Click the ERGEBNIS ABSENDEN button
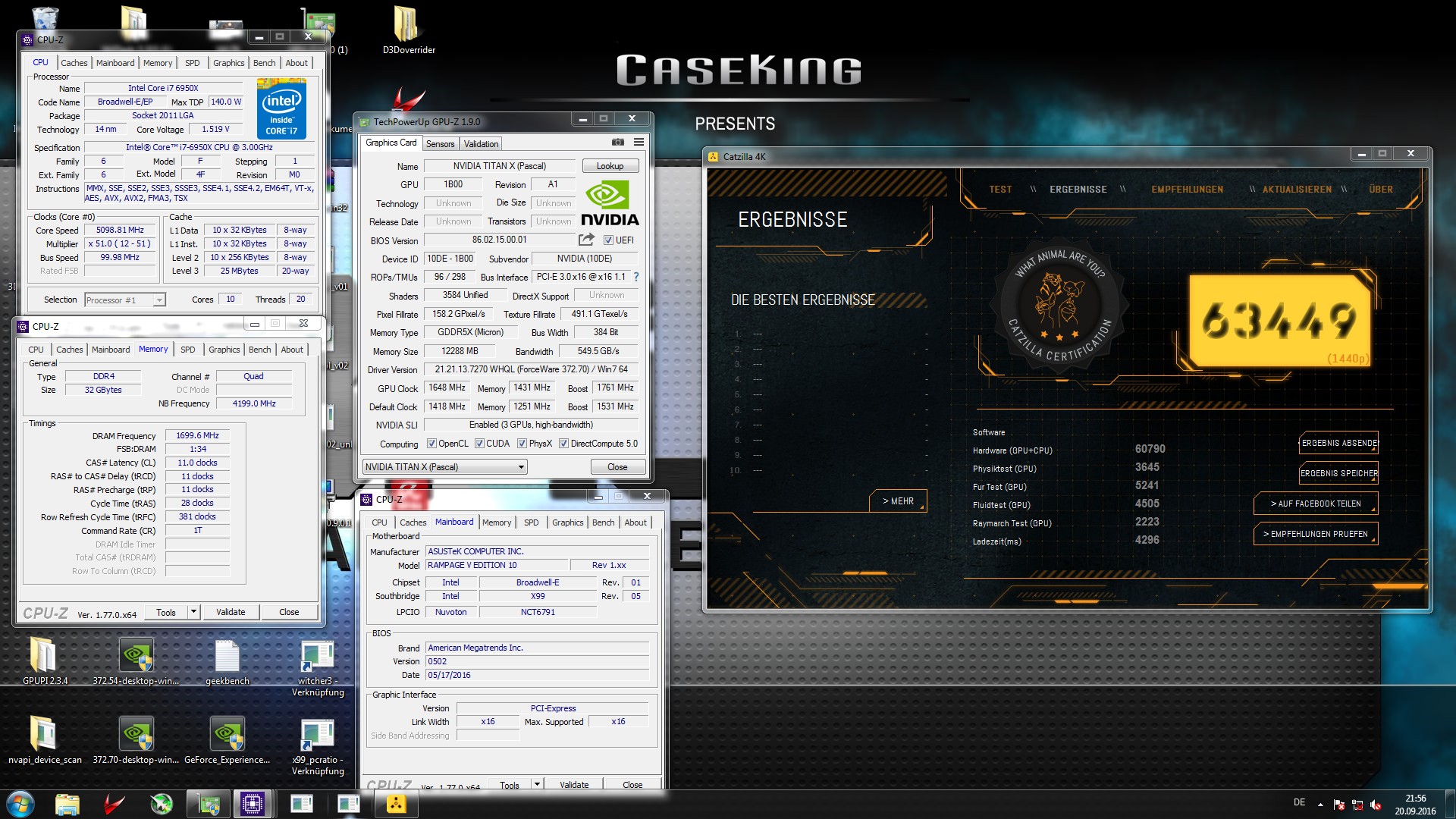This screenshot has height=819, width=1456. (1338, 443)
